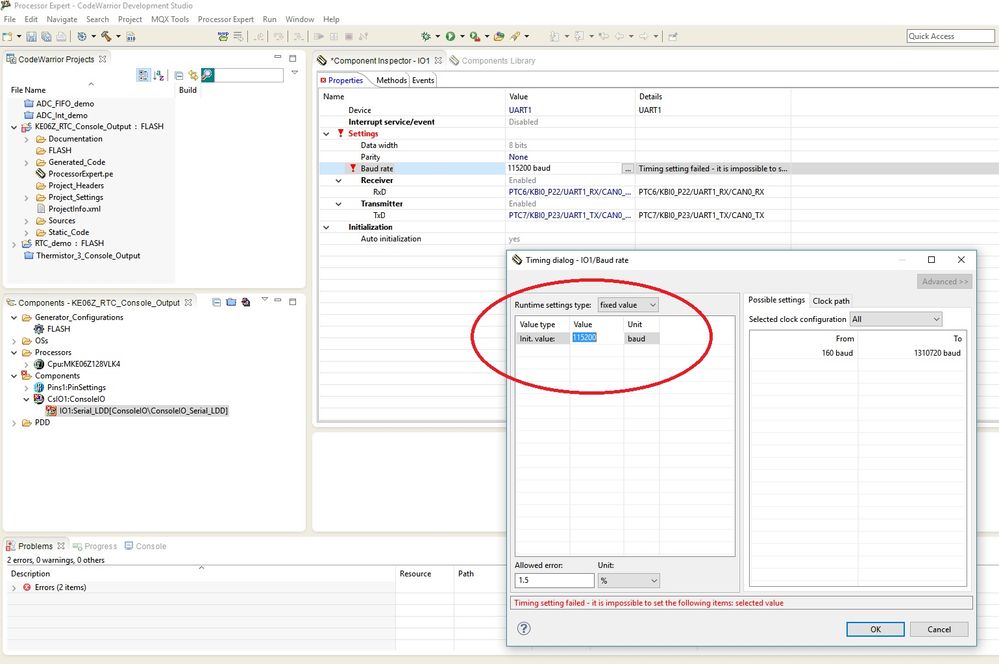Image resolution: width=999 pixels, height=664 pixels.
Task: Switch to Components Library tab
Action: (492, 61)
